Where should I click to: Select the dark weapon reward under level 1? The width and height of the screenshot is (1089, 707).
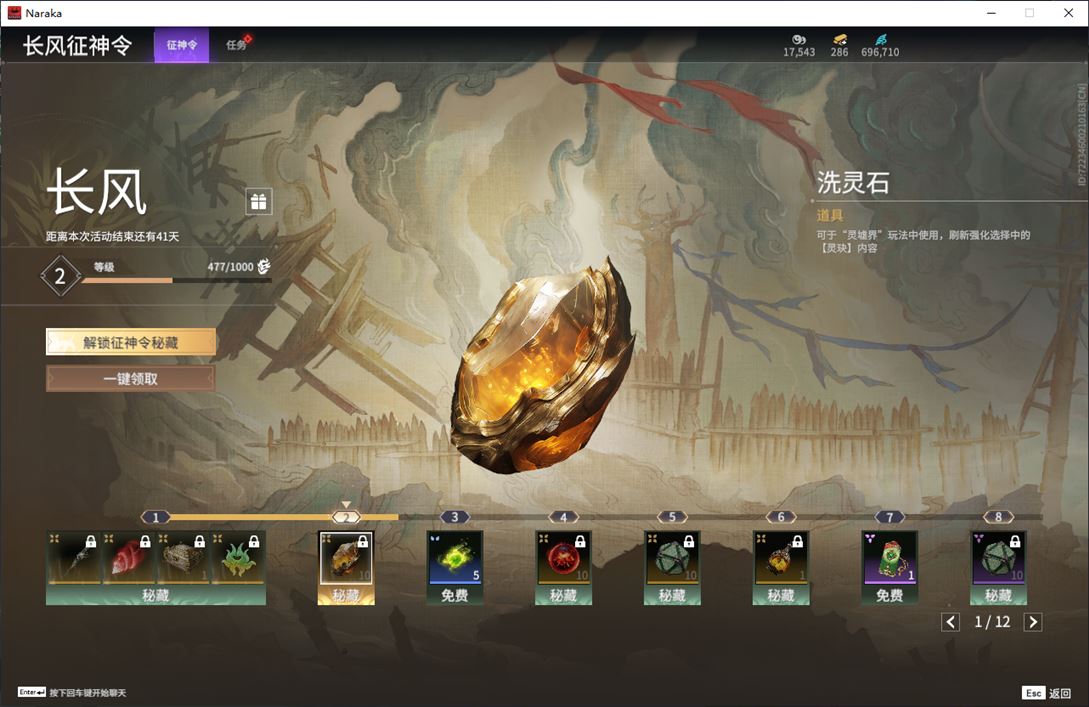point(74,558)
